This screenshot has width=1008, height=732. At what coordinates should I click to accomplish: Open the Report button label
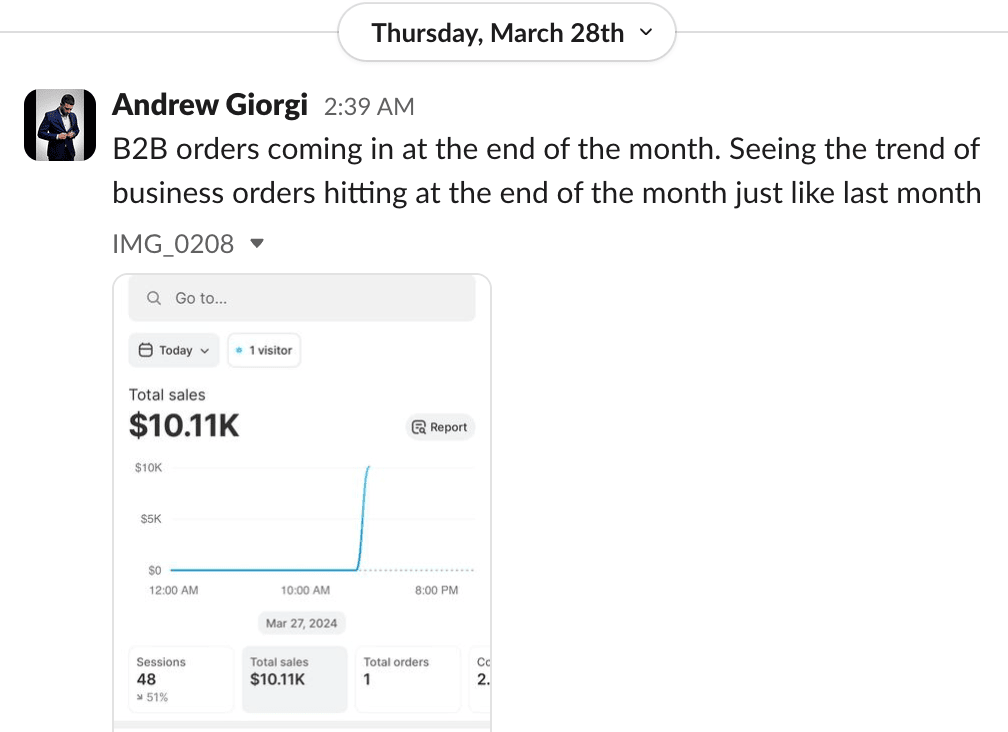449,427
